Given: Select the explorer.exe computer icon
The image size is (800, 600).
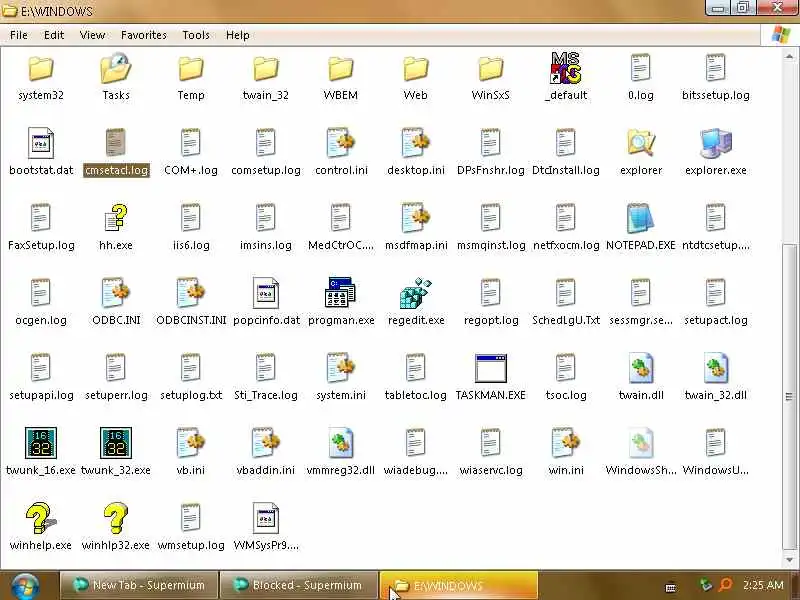Looking at the screenshot, I should pyautogui.click(x=716, y=143).
